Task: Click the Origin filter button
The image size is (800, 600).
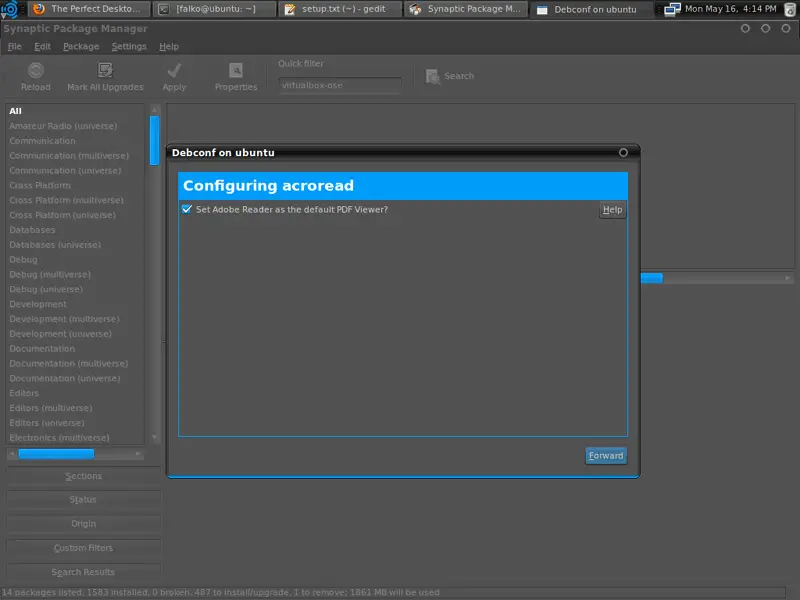Action: (x=84, y=523)
